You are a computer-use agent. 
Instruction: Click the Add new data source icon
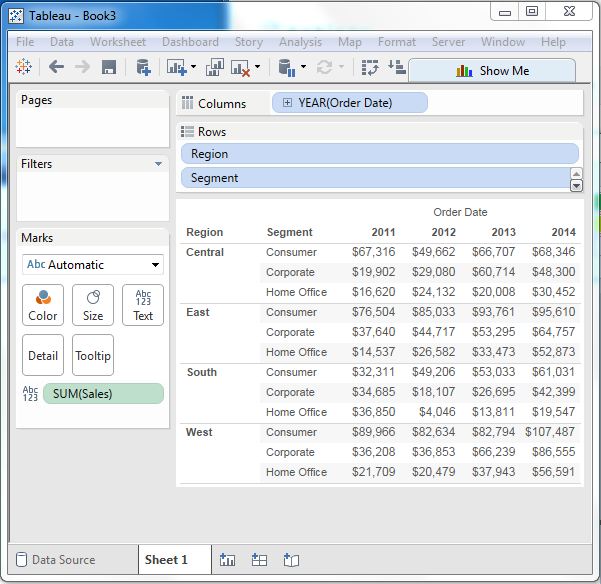143,67
